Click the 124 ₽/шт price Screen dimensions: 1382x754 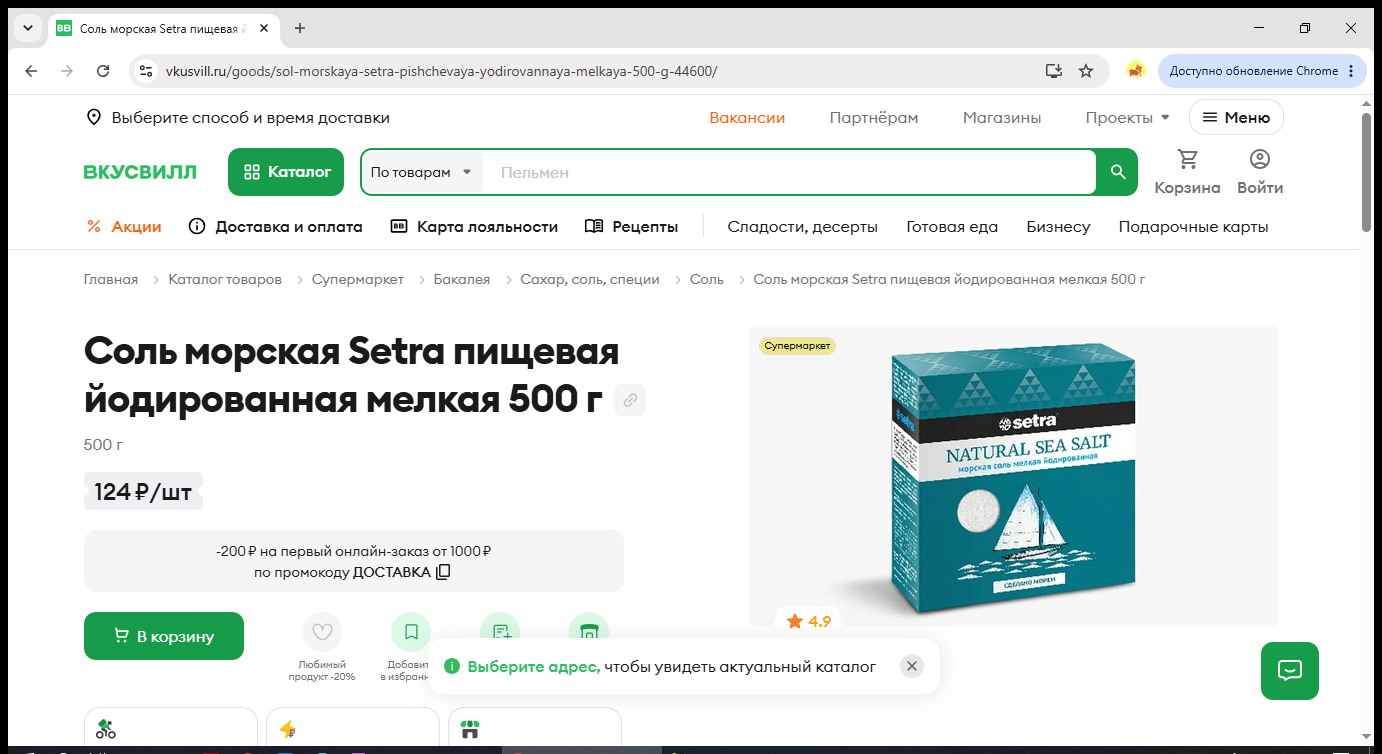click(143, 492)
